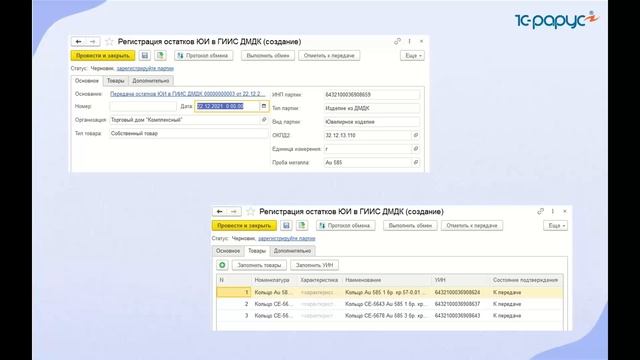Click Организация field Торговый дом Комплексный
The image size is (640, 360).
pos(185,120)
